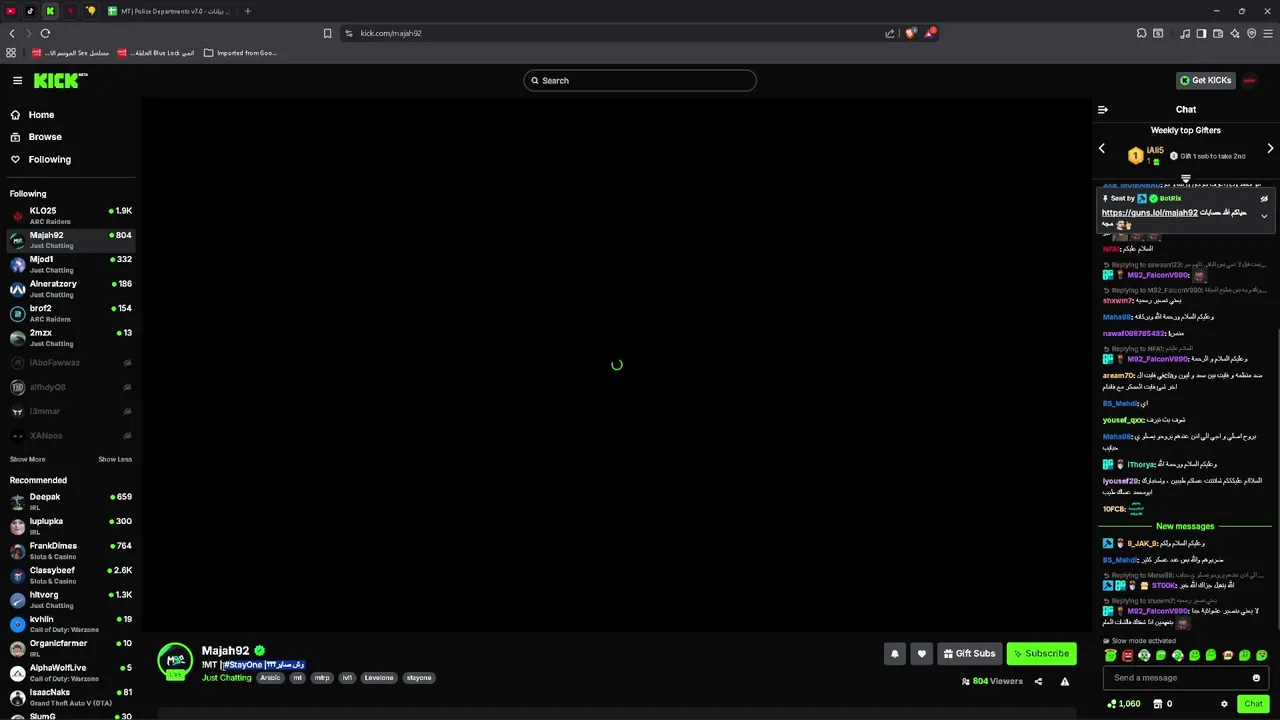Open the user profile avatar
The height and width of the screenshot is (720, 1280).
tap(1249, 80)
